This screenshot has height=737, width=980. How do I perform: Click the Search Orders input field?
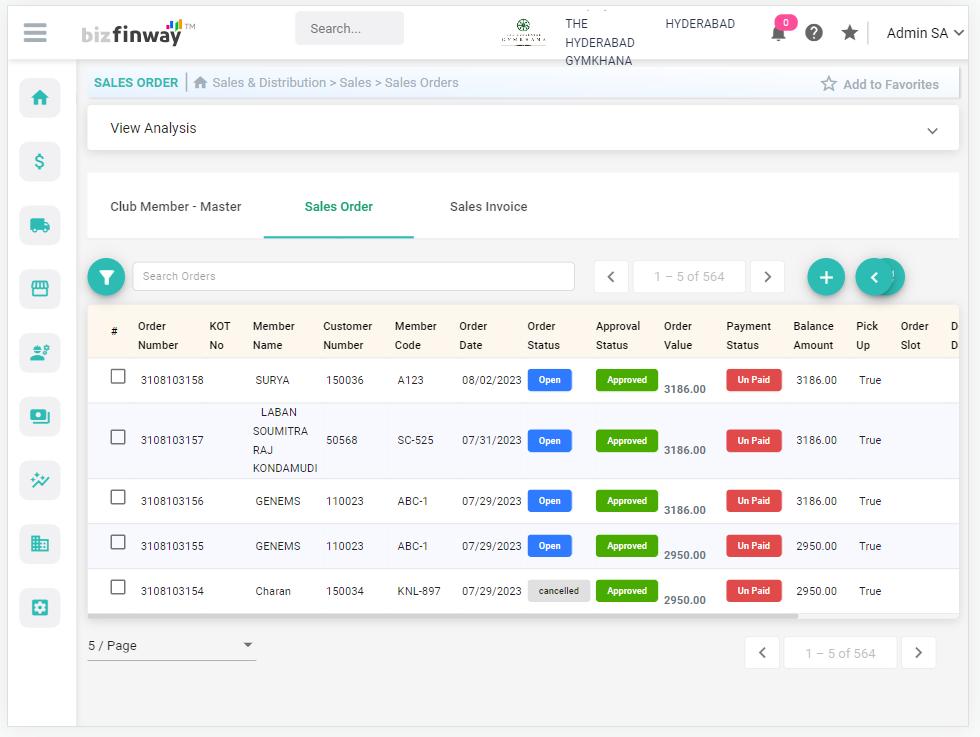(x=353, y=276)
